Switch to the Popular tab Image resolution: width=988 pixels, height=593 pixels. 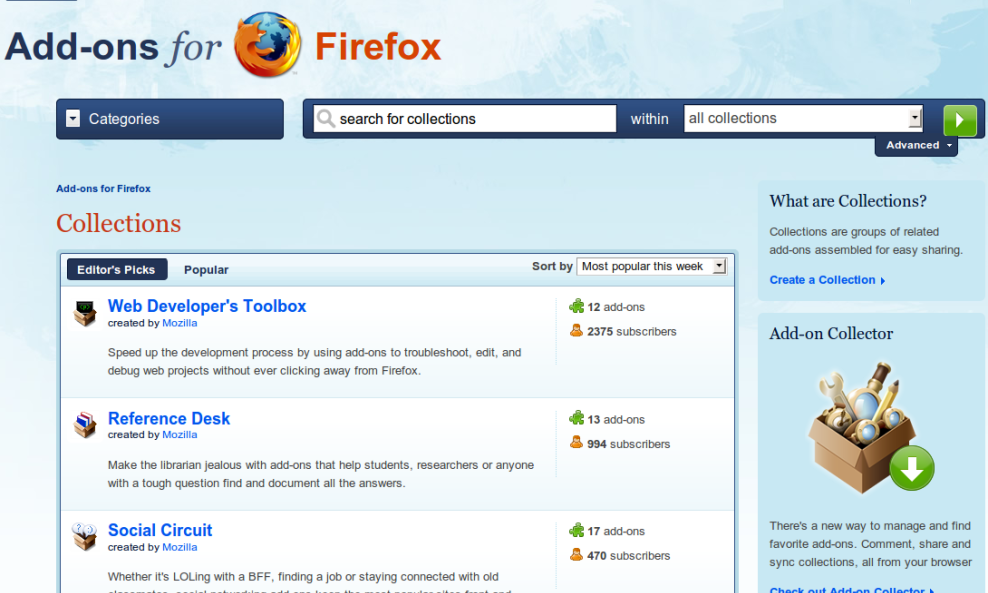(206, 270)
